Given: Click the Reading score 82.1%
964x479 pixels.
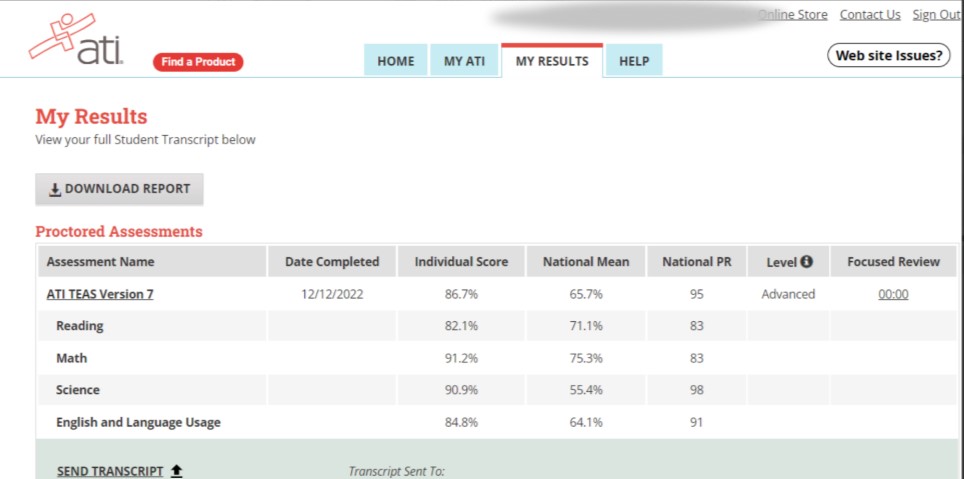Looking at the screenshot, I should 461,326.
